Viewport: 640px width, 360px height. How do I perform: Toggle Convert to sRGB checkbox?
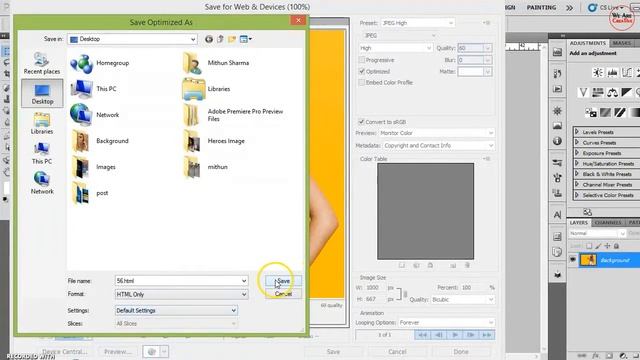pyautogui.click(x=361, y=122)
